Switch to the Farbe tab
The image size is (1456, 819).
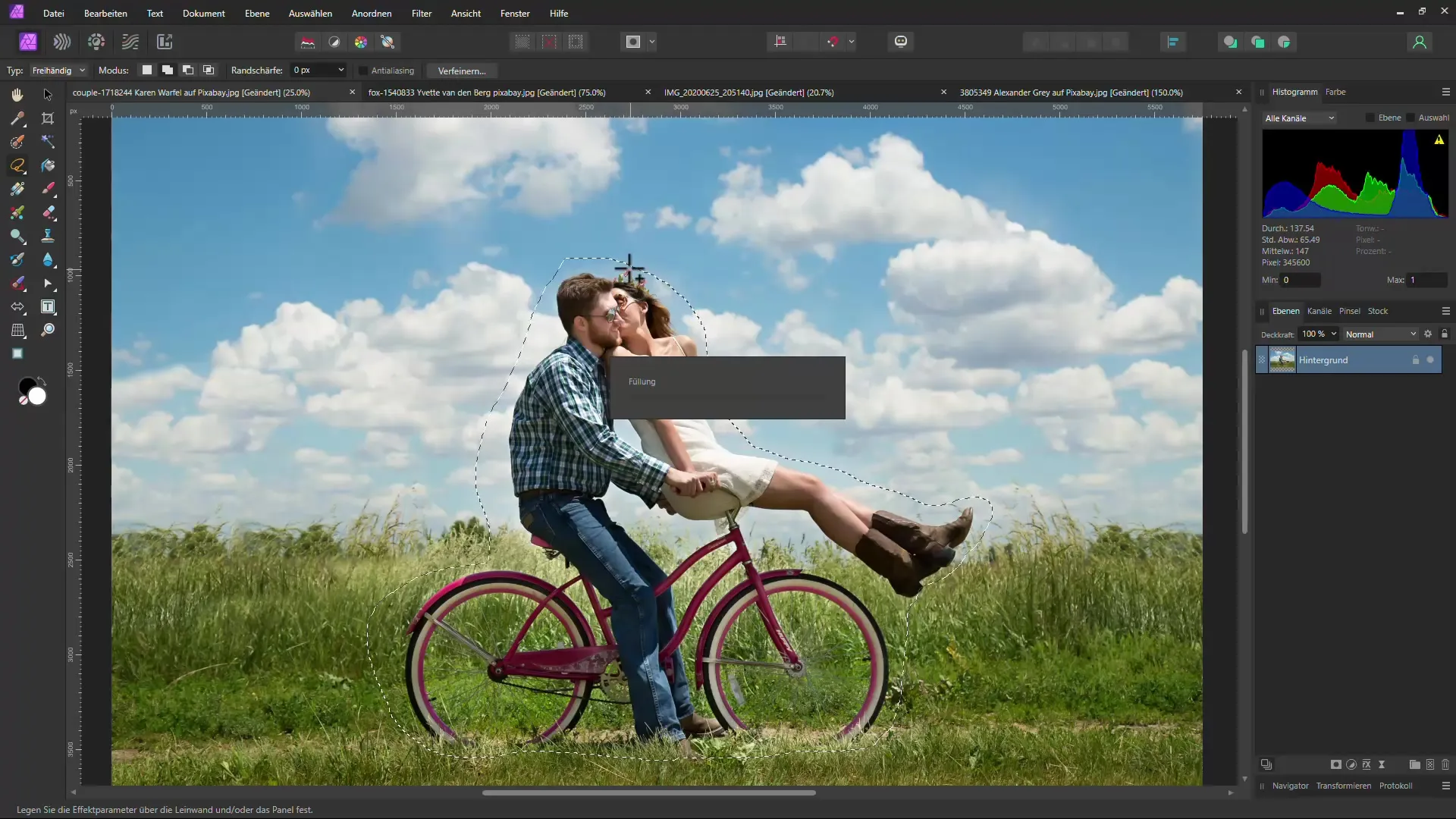[x=1335, y=92]
